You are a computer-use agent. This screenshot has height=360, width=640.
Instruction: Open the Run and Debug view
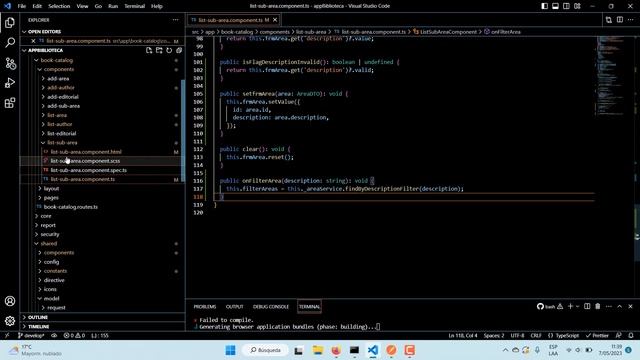(10, 83)
